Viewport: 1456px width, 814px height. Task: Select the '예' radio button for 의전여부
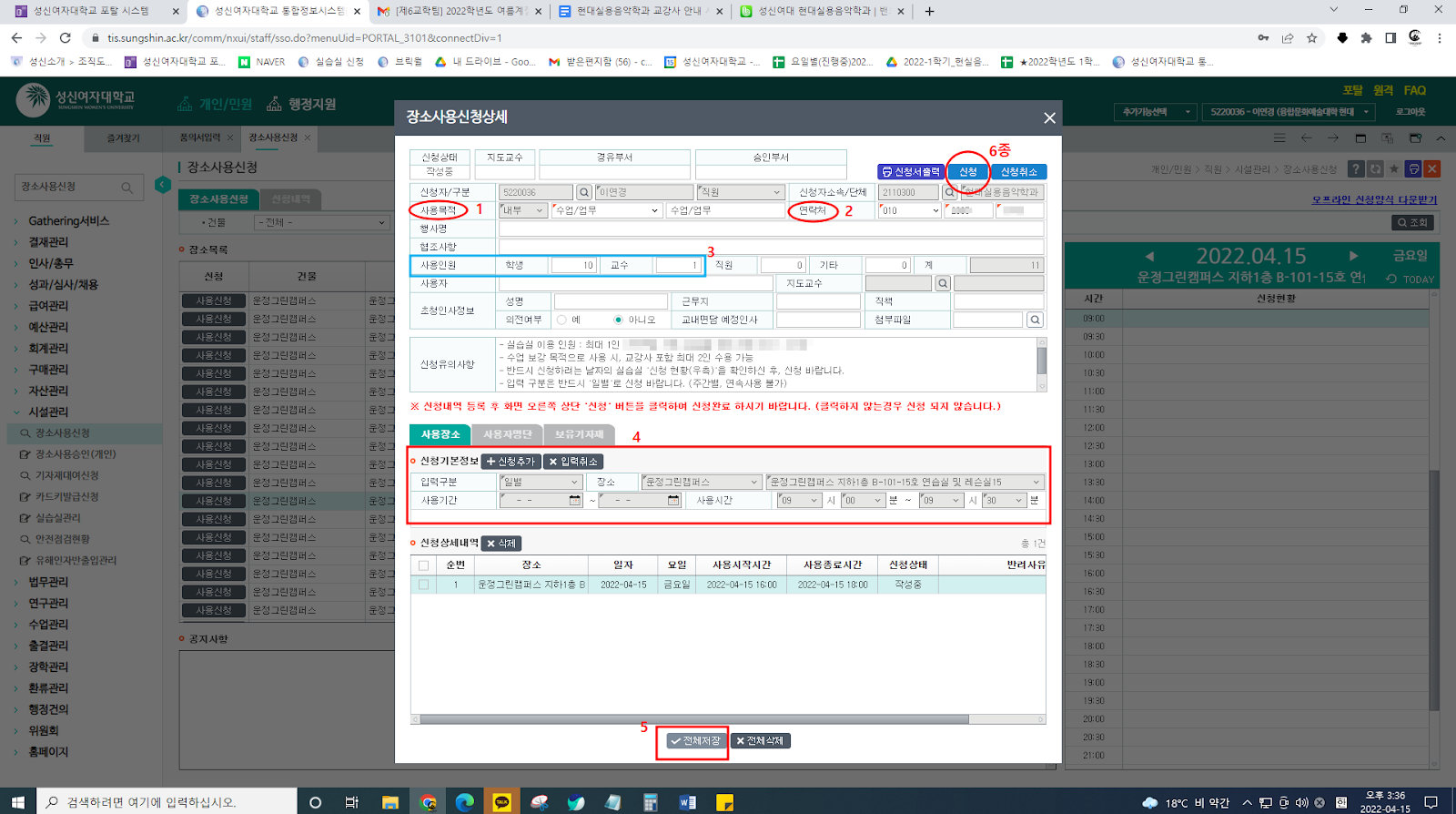(x=561, y=320)
